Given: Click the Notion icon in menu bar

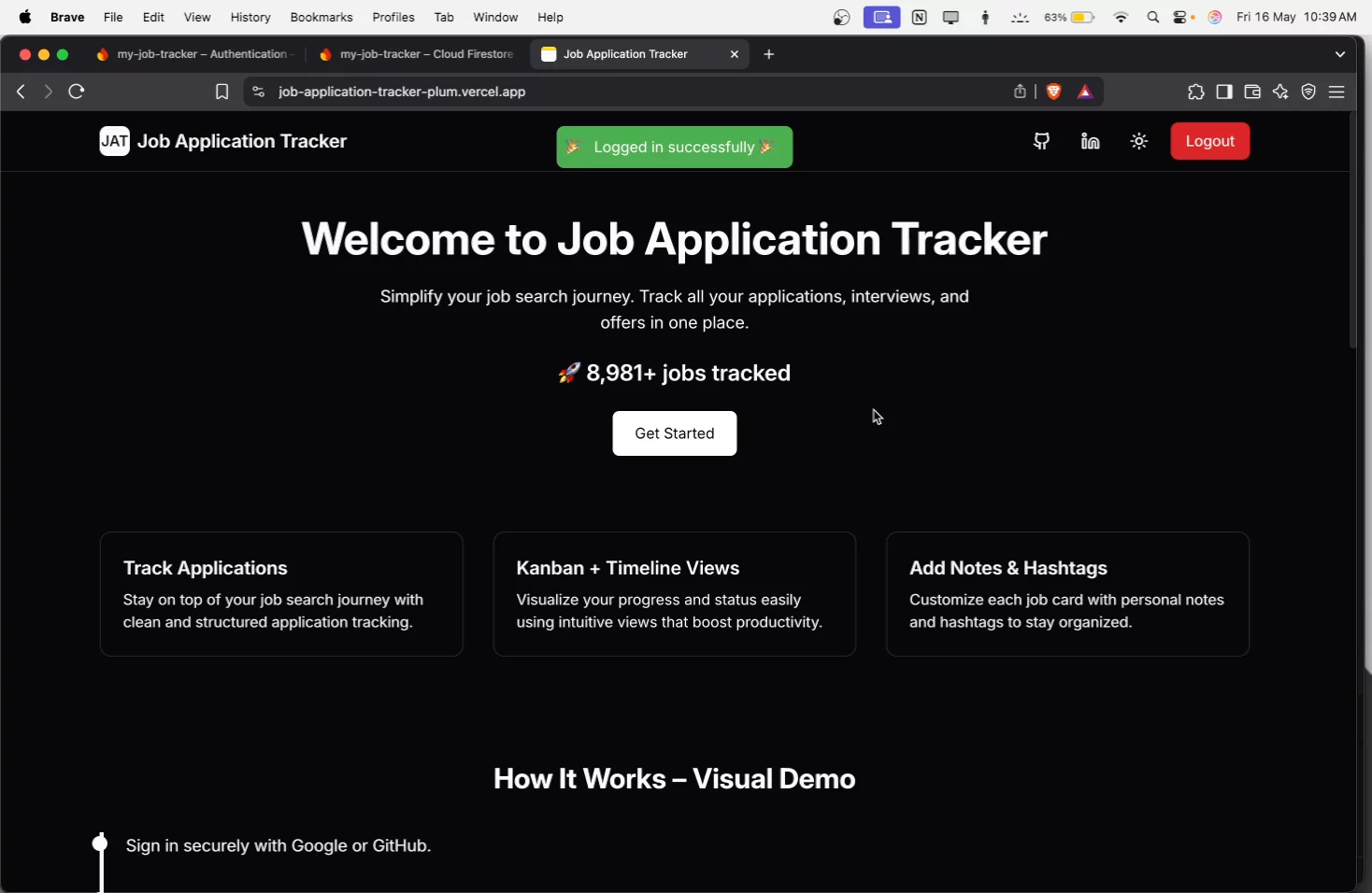Looking at the screenshot, I should click(920, 17).
